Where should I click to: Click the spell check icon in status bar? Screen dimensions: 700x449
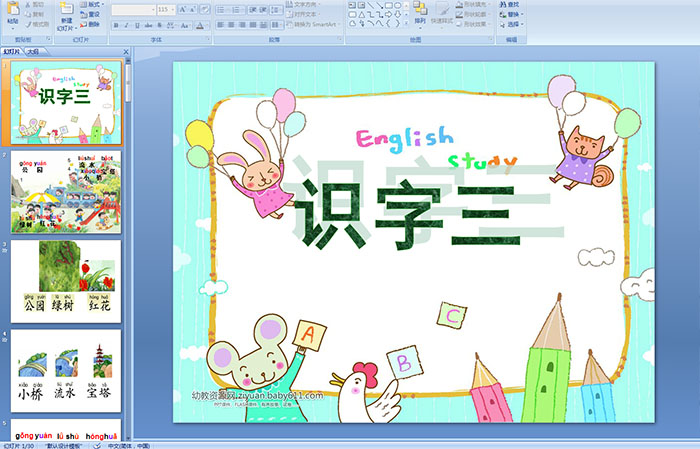click(x=97, y=446)
